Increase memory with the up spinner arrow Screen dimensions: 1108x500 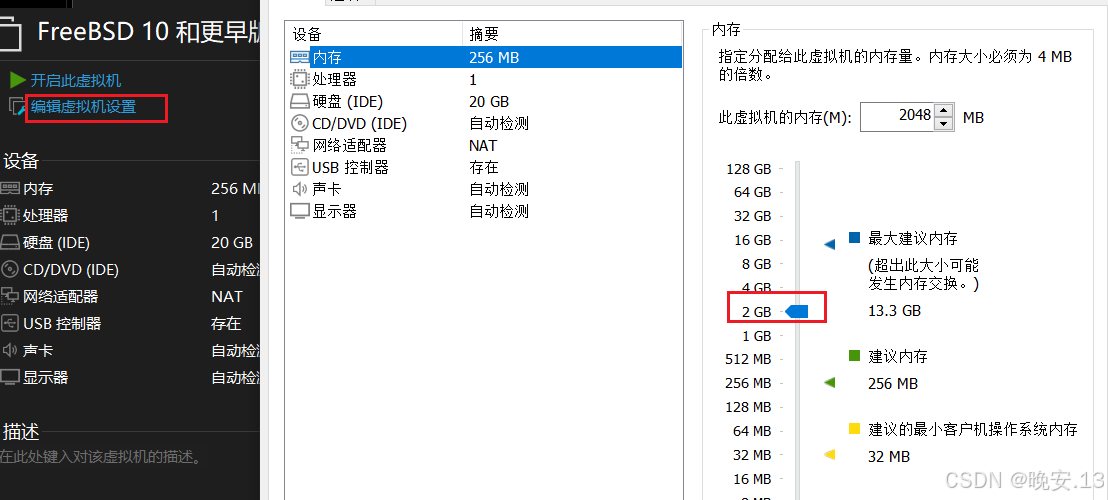pos(944,110)
